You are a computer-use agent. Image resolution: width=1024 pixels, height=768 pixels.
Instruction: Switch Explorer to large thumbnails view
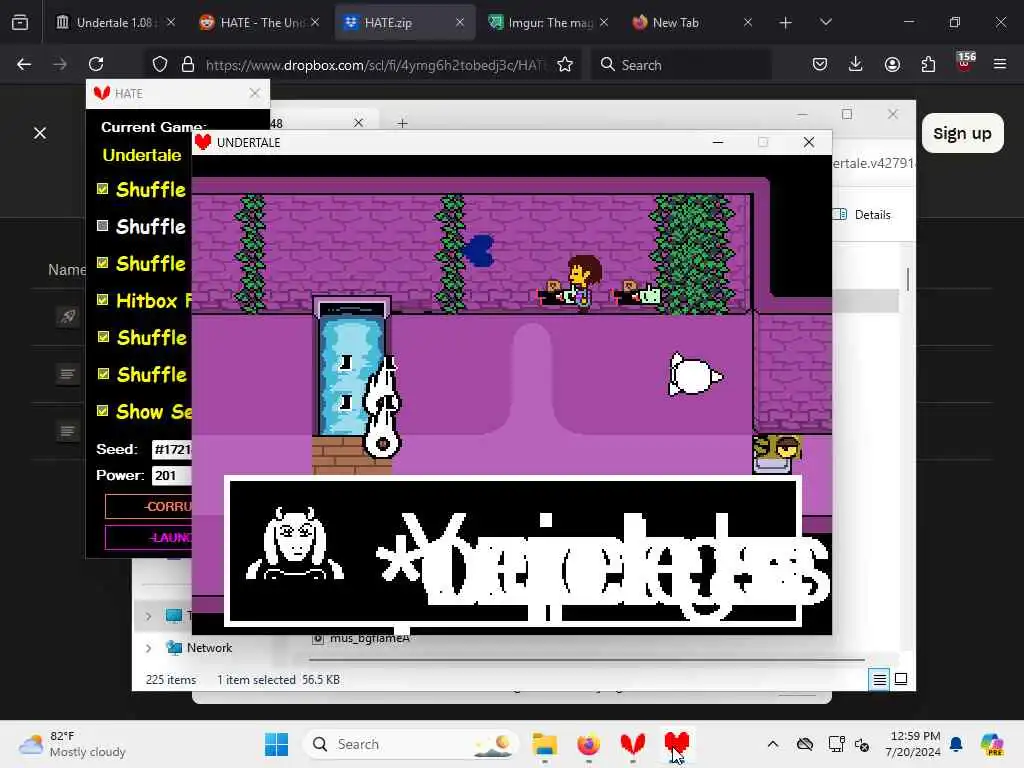[901, 680]
